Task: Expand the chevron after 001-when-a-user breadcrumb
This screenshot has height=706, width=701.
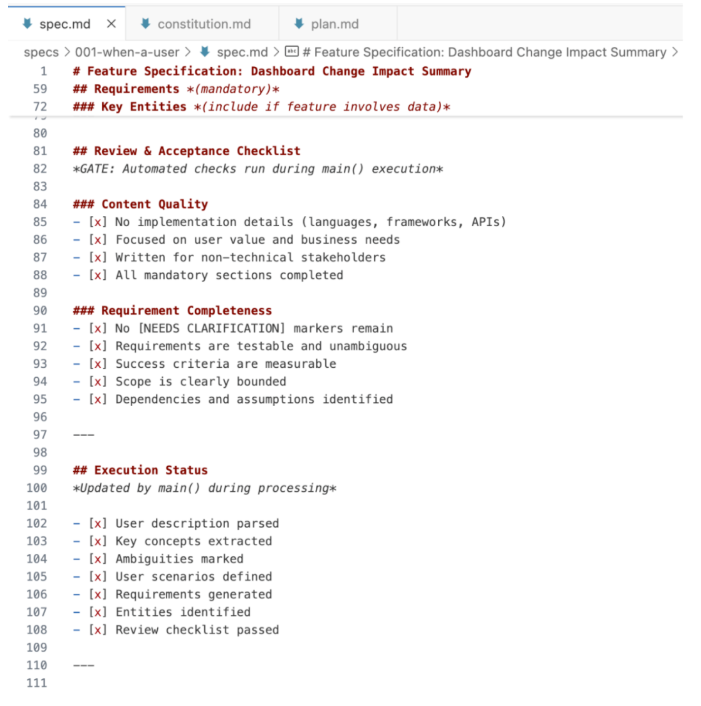Action: coord(188,52)
